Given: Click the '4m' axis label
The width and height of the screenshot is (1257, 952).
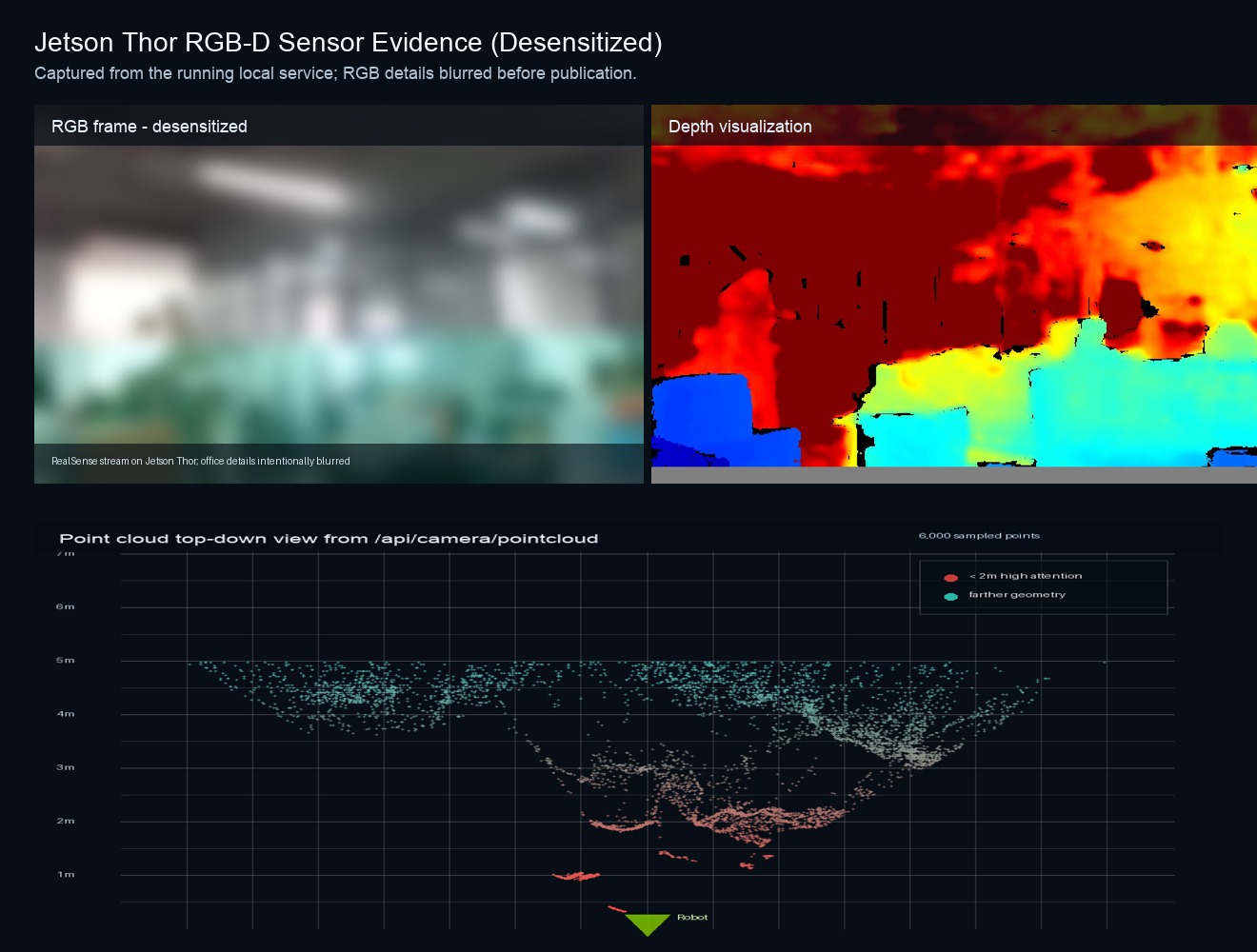Looking at the screenshot, I should click(x=65, y=713).
